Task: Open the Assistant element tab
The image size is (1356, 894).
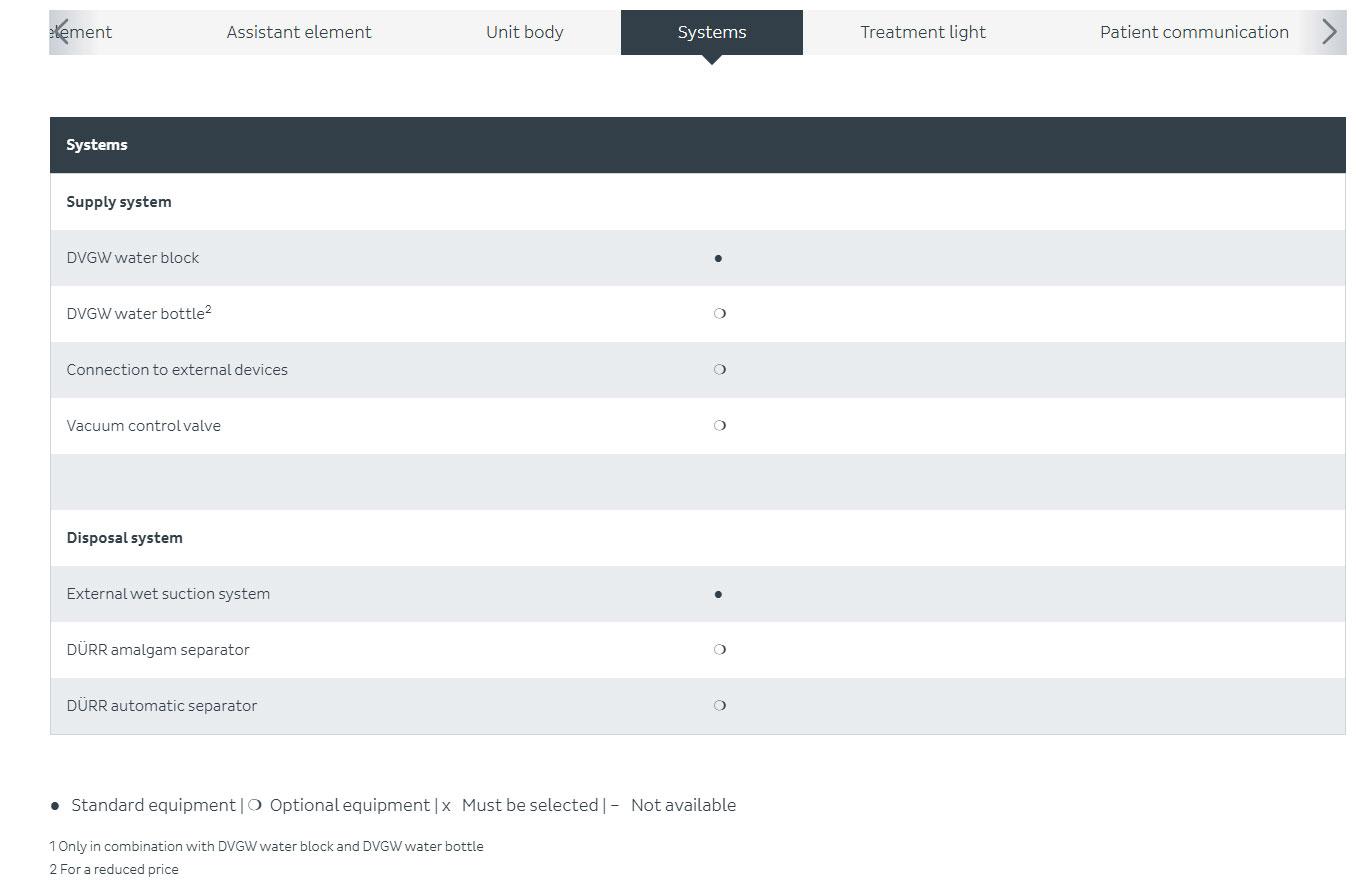Action: 299,32
